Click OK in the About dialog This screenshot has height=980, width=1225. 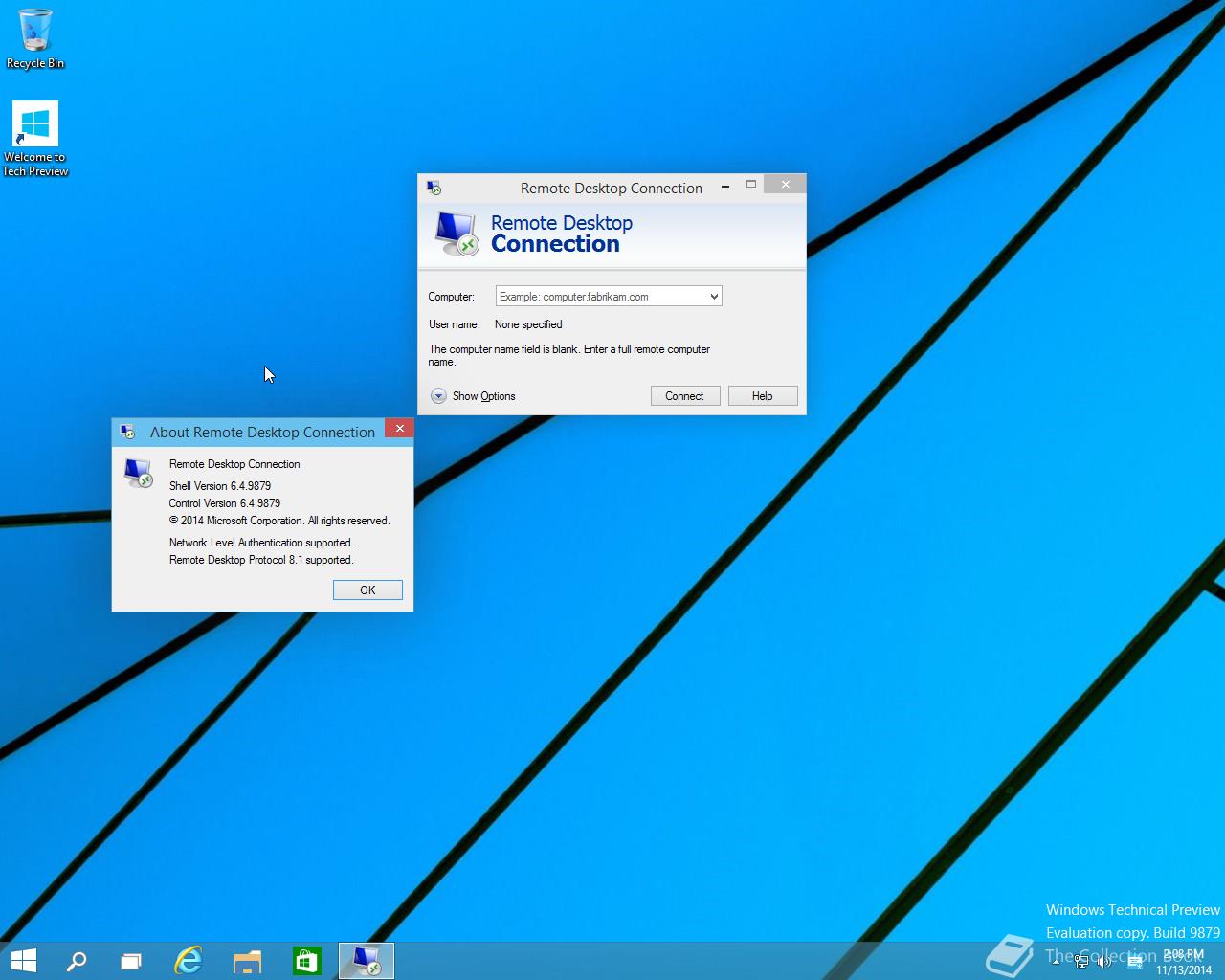[367, 590]
